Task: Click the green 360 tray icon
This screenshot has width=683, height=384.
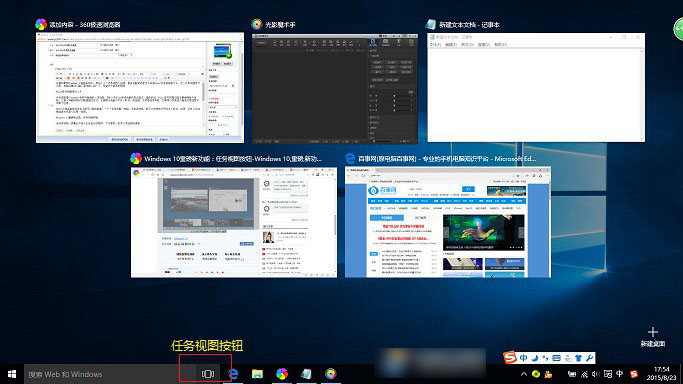Action: pos(536,374)
